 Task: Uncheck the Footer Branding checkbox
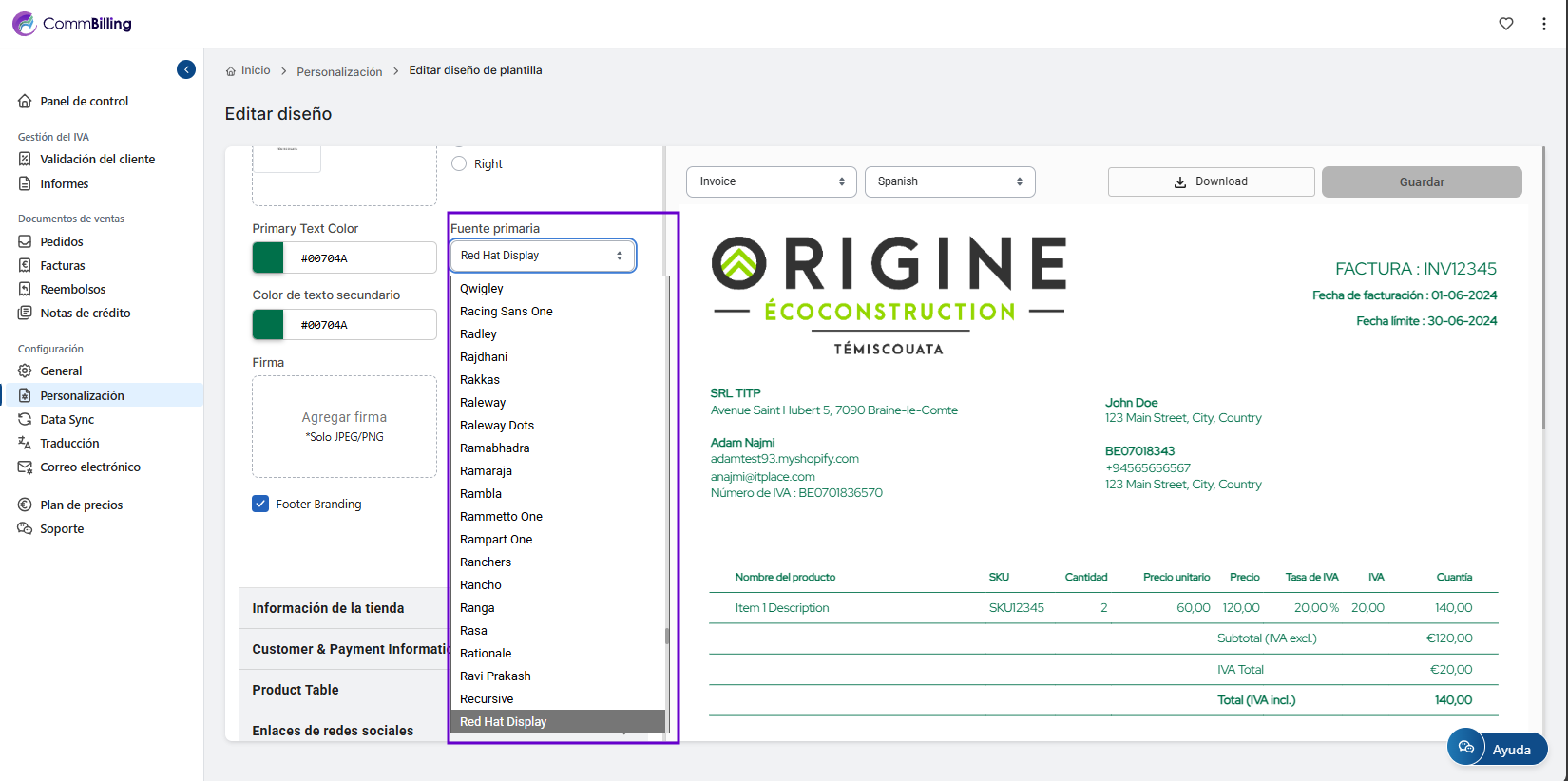(260, 504)
